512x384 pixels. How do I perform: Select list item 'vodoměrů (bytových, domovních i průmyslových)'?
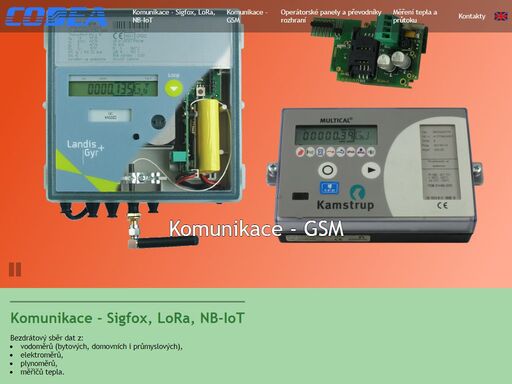(101, 346)
